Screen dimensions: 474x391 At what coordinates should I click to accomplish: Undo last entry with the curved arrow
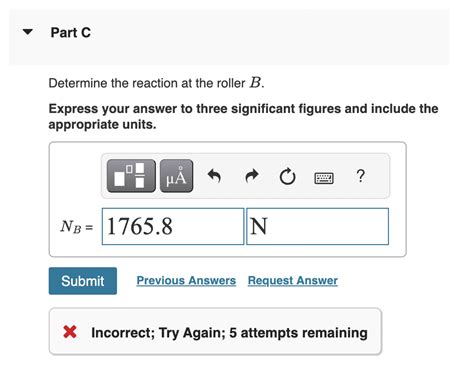tap(214, 176)
